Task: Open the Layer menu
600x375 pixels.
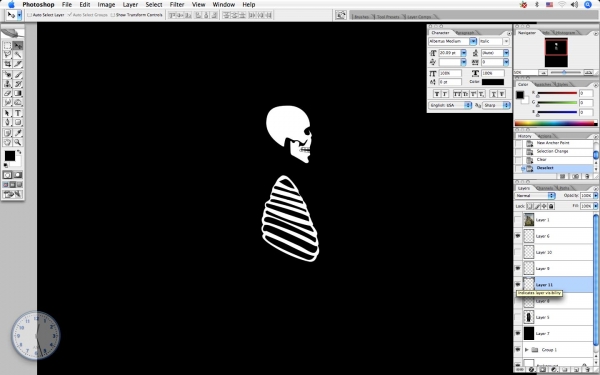Action: click(x=130, y=5)
